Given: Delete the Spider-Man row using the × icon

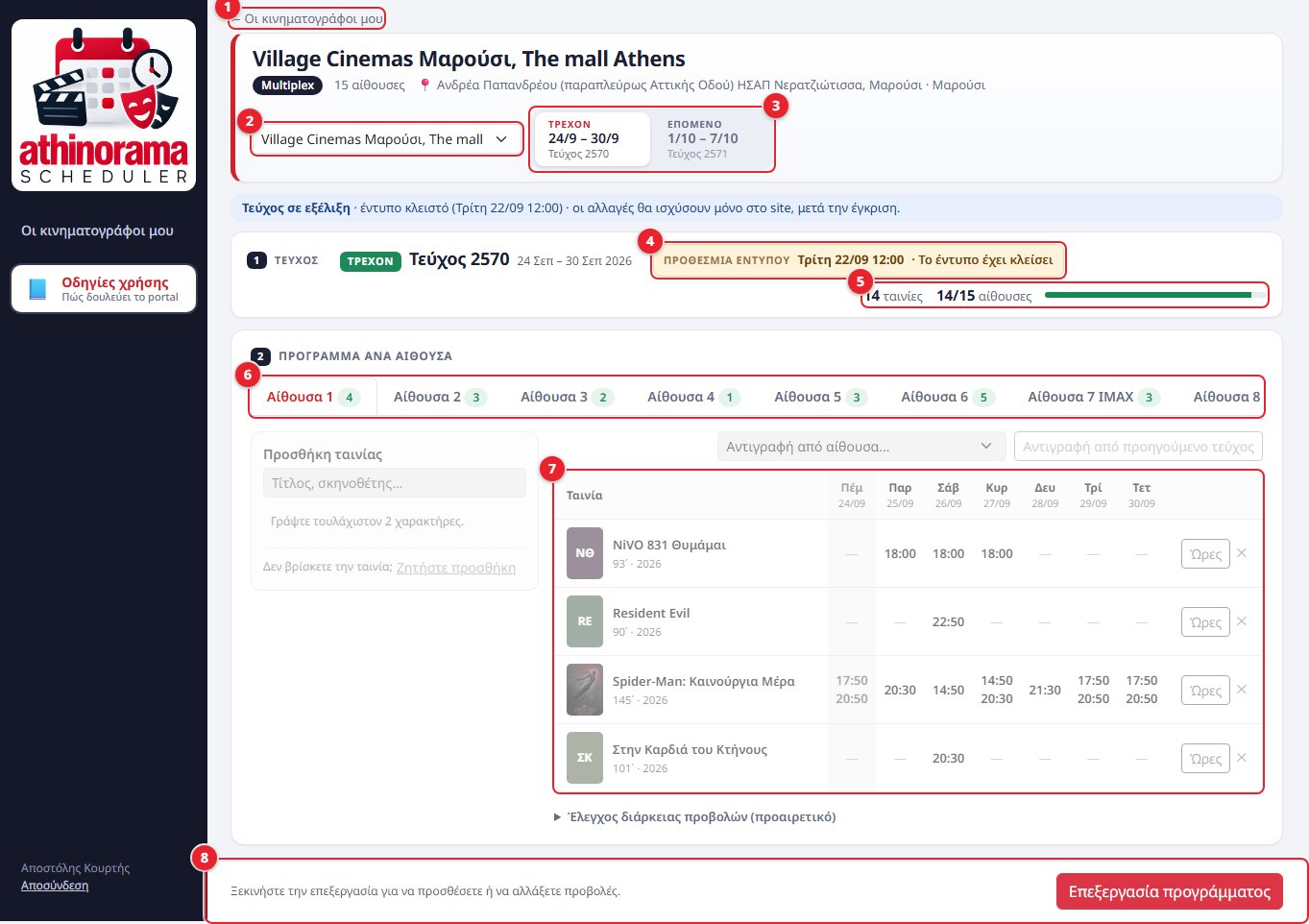Looking at the screenshot, I should (x=1242, y=690).
